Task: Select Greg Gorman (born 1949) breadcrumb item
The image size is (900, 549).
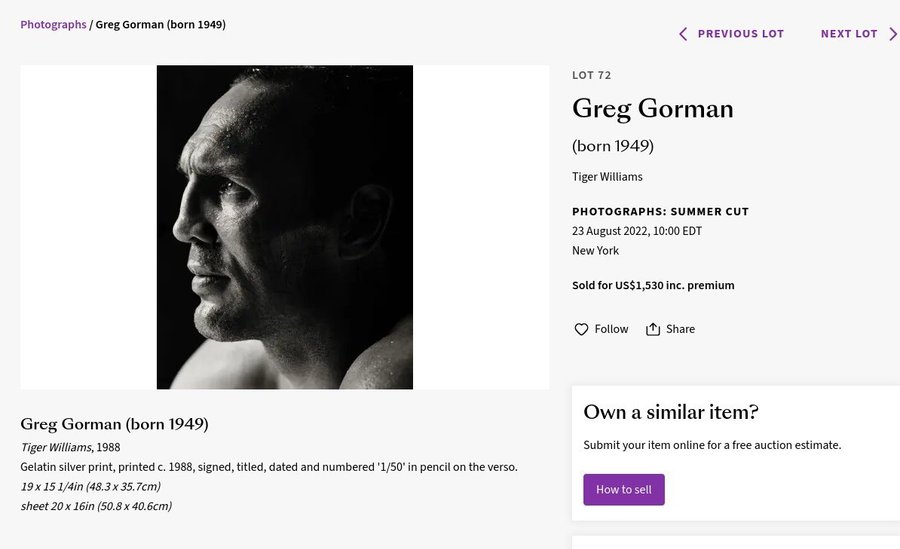Action: [x=160, y=24]
